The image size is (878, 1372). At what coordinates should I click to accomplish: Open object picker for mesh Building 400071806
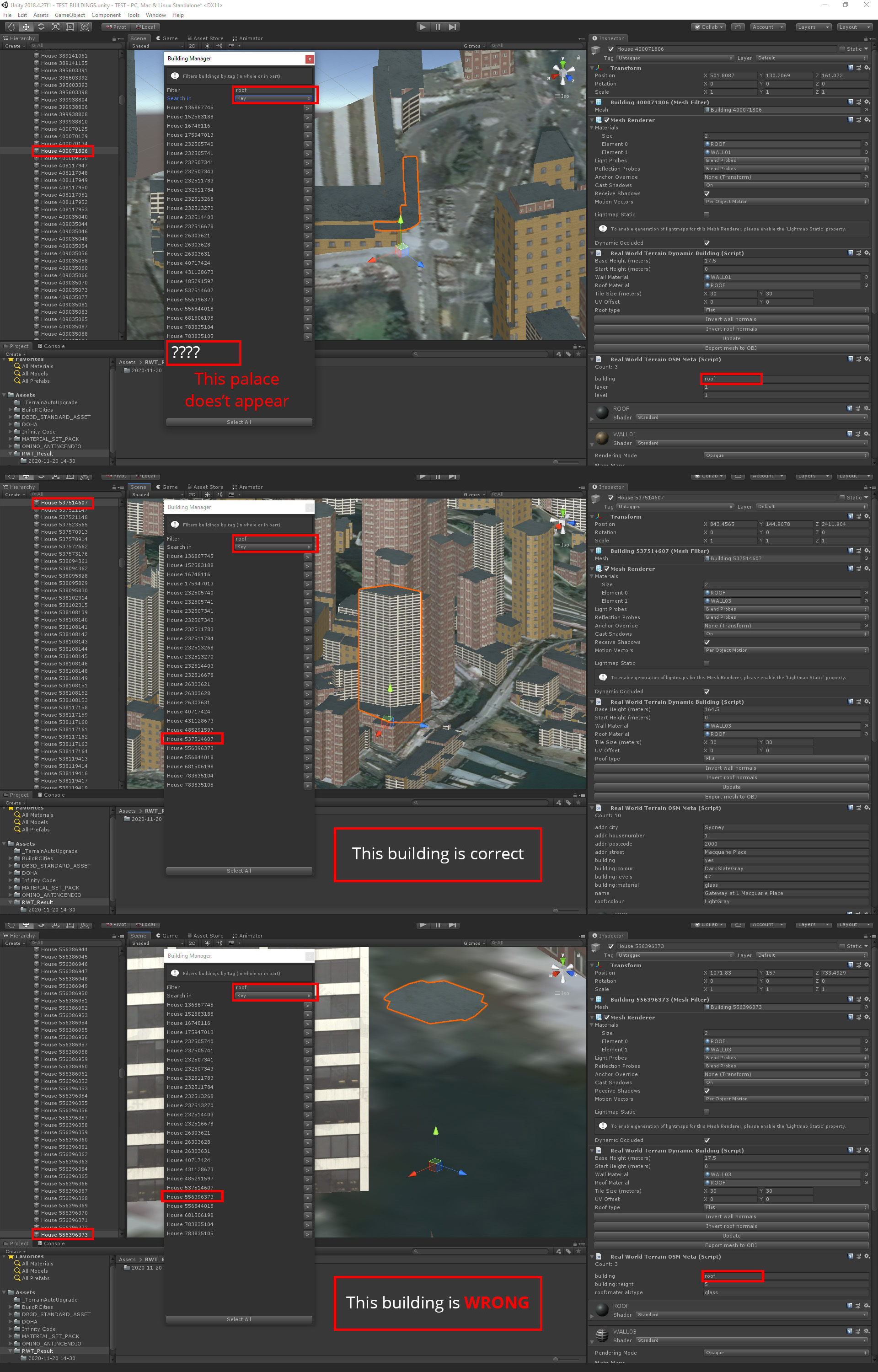pos(866,110)
